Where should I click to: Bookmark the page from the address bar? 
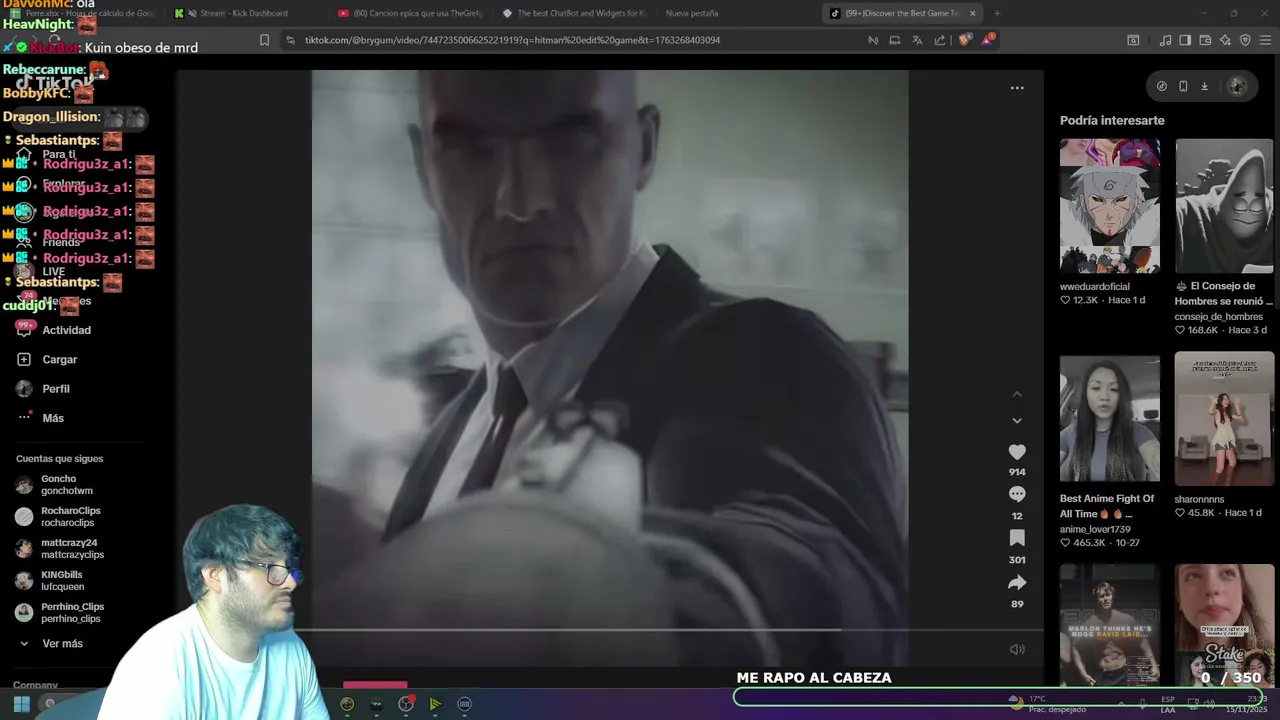point(264,40)
